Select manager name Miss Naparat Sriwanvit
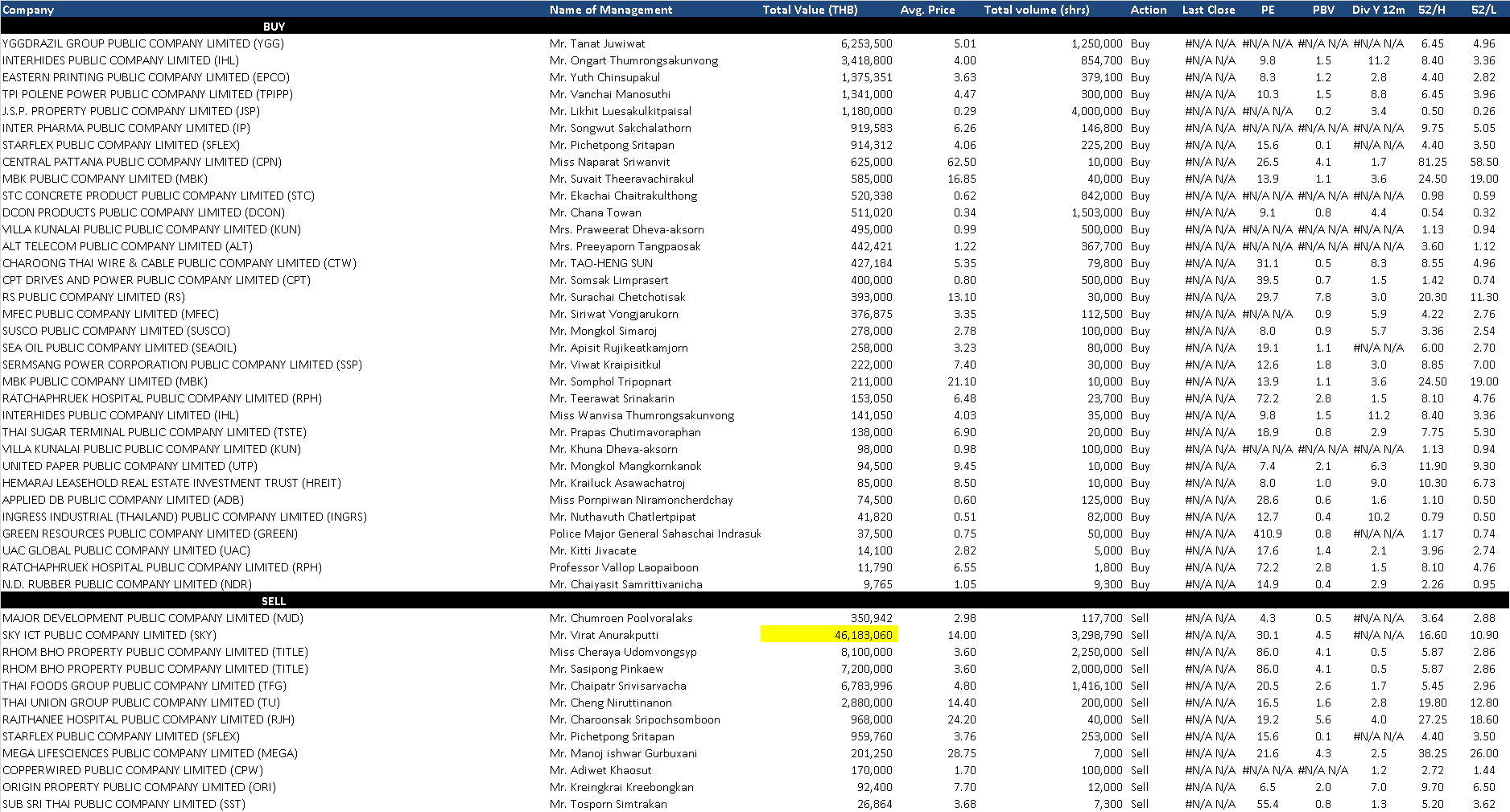The height and width of the screenshot is (812, 1510). [609, 162]
